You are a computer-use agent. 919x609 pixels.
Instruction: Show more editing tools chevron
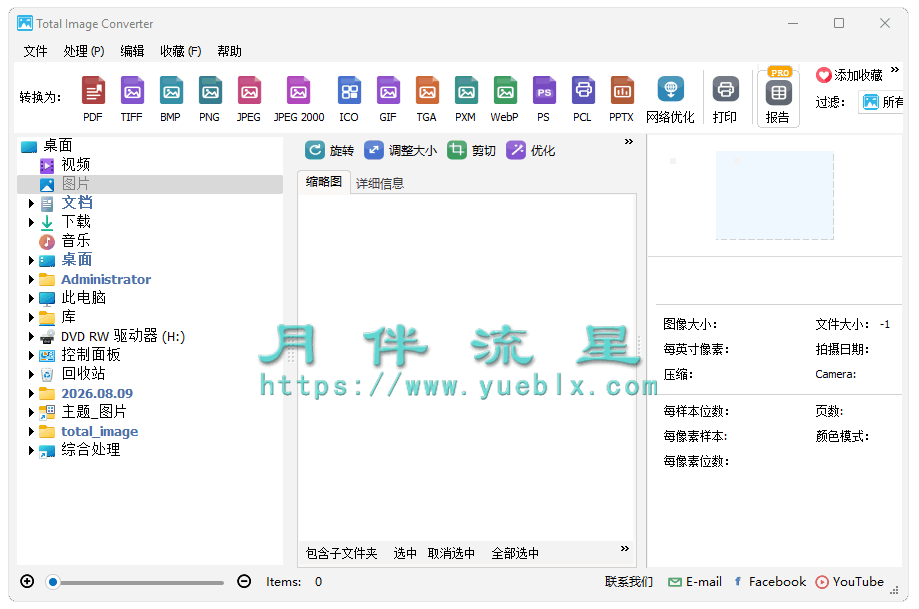(x=629, y=141)
